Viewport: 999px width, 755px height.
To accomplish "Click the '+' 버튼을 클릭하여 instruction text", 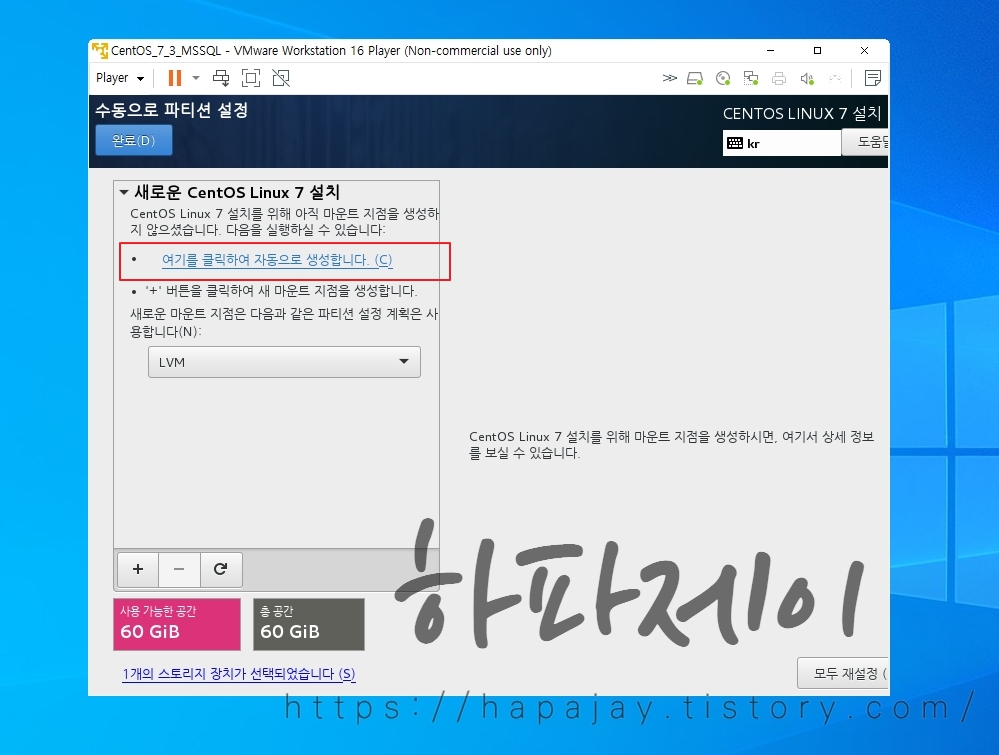I will tap(281, 291).
